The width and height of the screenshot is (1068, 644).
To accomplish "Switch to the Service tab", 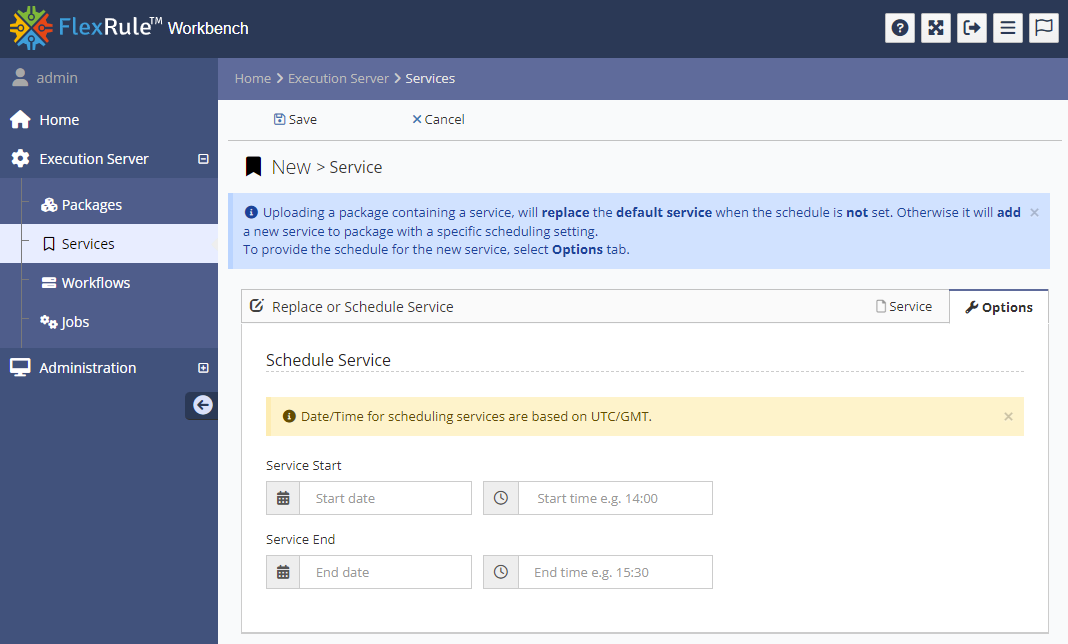I will [904, 307].
